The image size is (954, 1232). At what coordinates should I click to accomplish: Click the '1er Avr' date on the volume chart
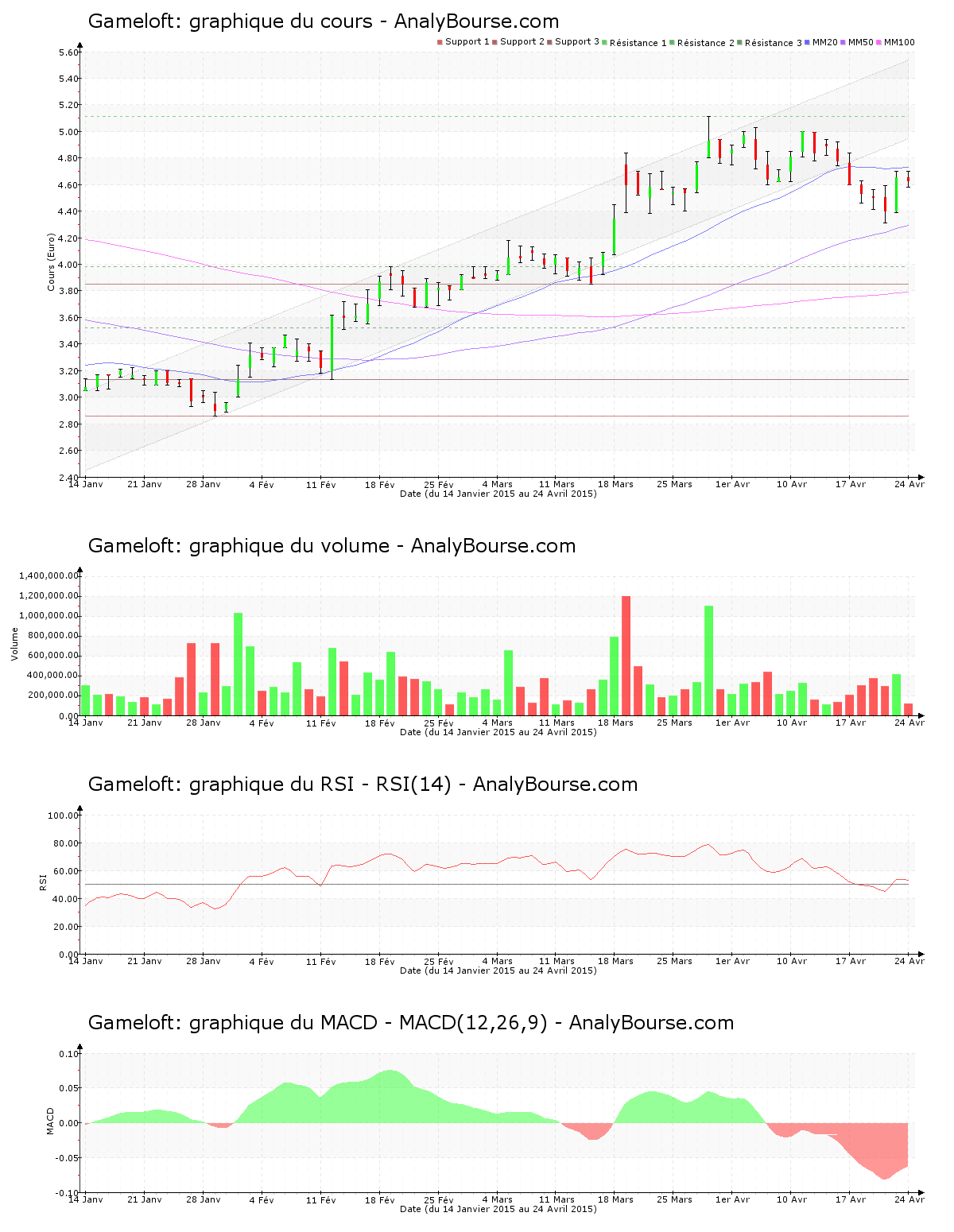(x=732, y=723)
